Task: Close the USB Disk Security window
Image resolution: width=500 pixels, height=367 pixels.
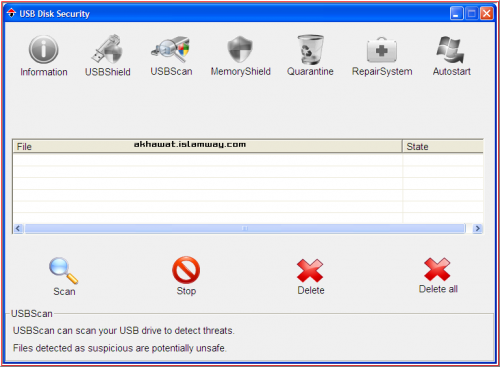Action: tap(487, 14)
